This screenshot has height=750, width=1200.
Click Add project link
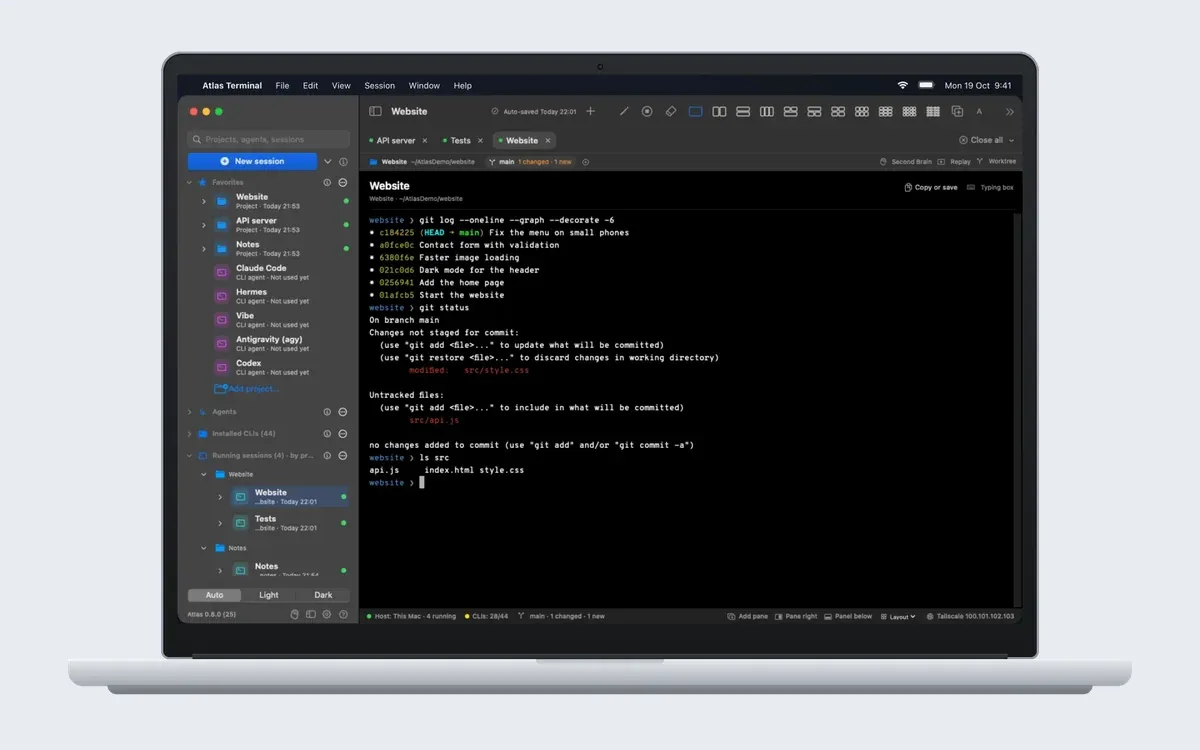tap(247, 389)
